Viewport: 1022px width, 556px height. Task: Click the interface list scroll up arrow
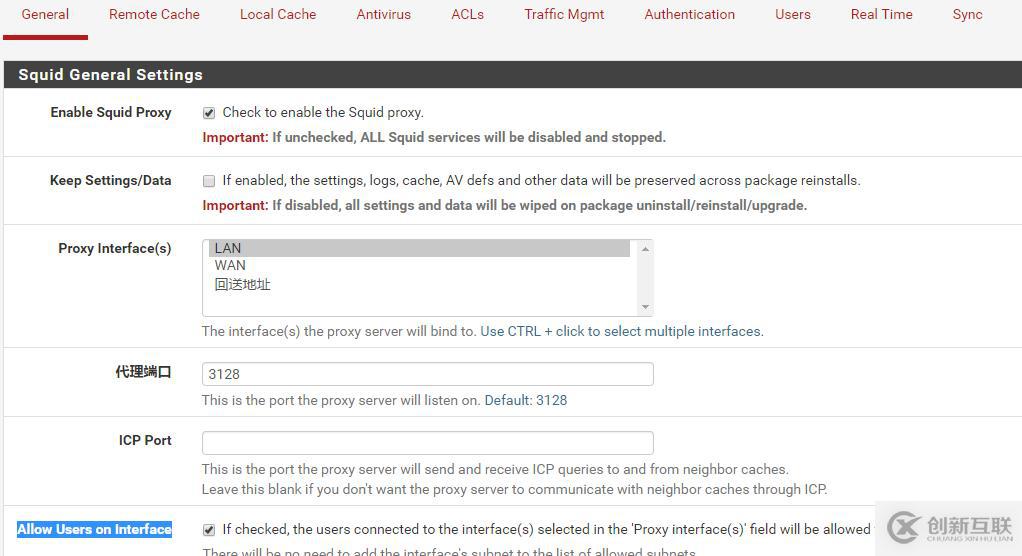645,249
